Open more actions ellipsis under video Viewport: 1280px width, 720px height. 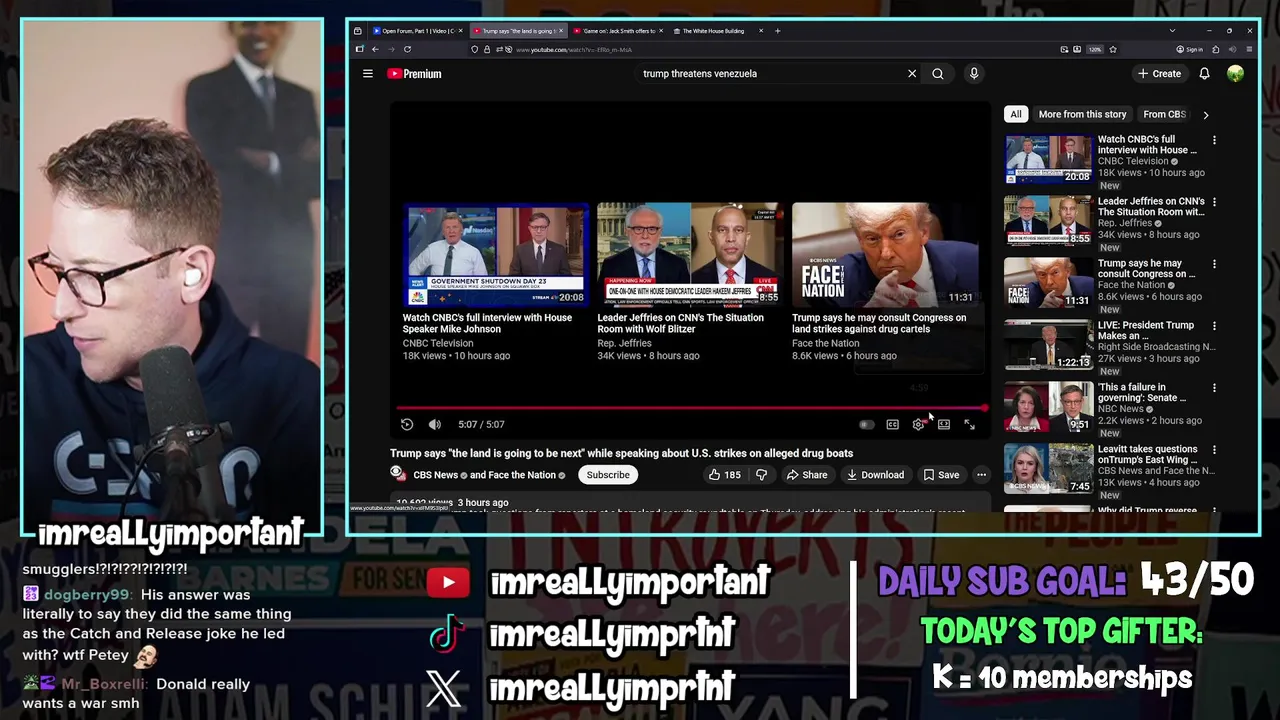pyautogui.click(x=981, y=475)
